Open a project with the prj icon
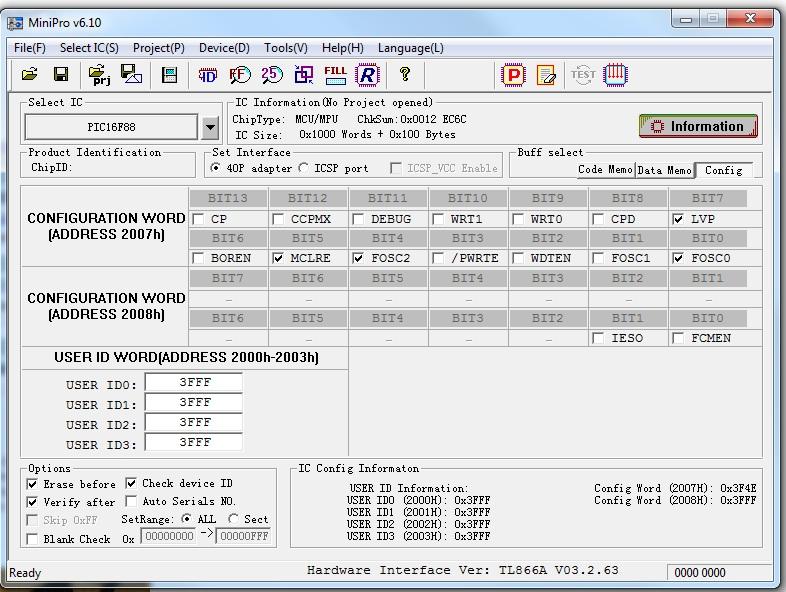Image resolution: width=786 pixels, height=592 pixels. pyautogui.click(x=99, y=75)
